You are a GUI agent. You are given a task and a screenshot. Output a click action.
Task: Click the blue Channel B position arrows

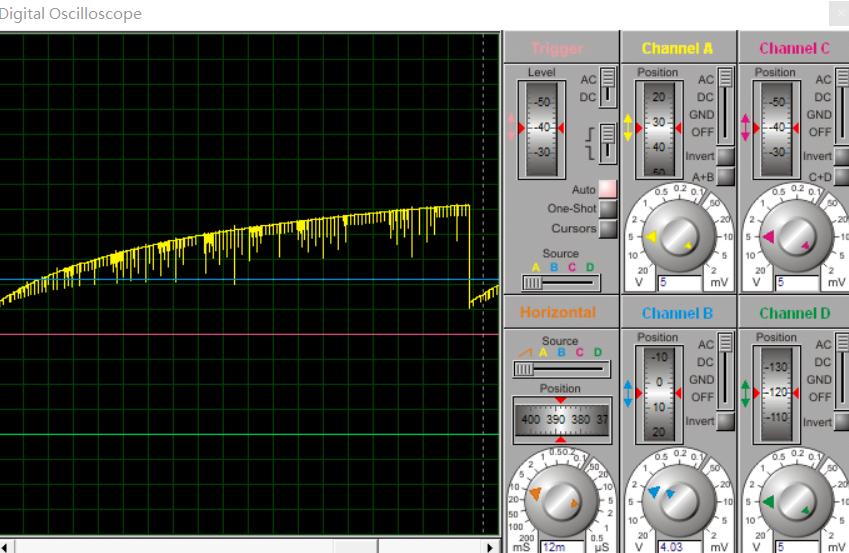pyautogui.click(x=628, y=393)
